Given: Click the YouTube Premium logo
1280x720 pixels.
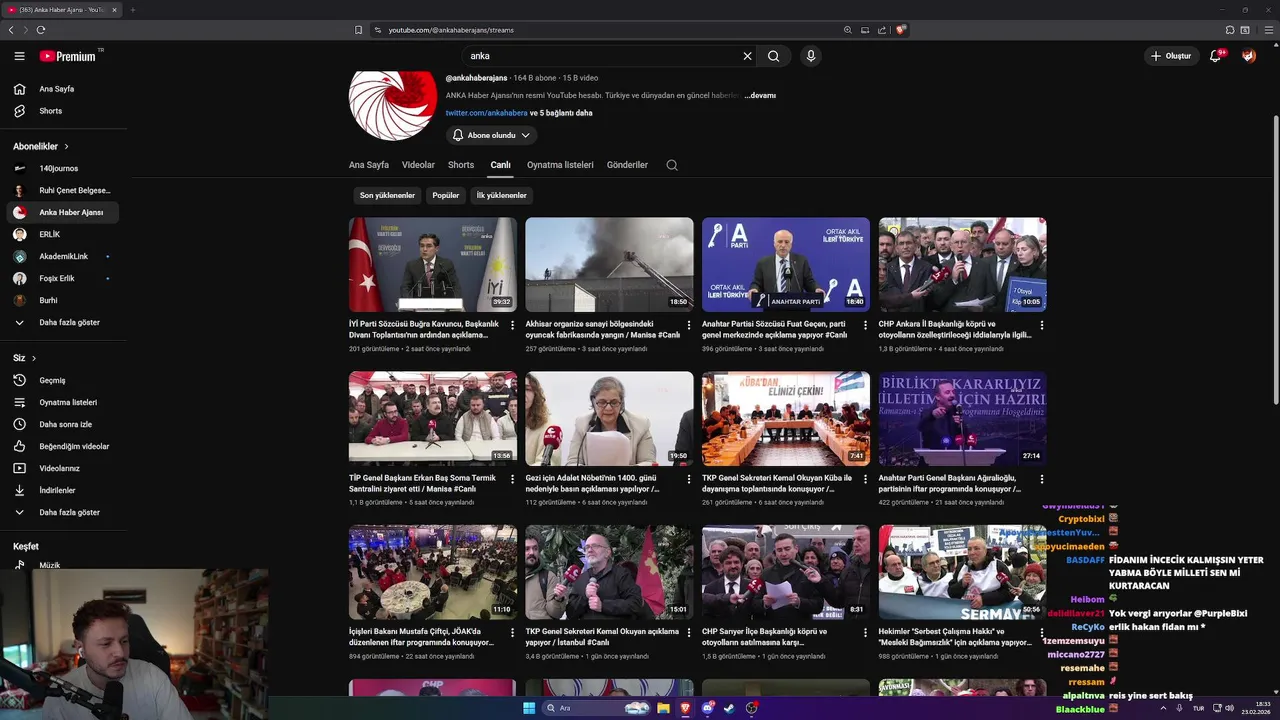Looking at the screenshot, I should [x=68, y=56].
